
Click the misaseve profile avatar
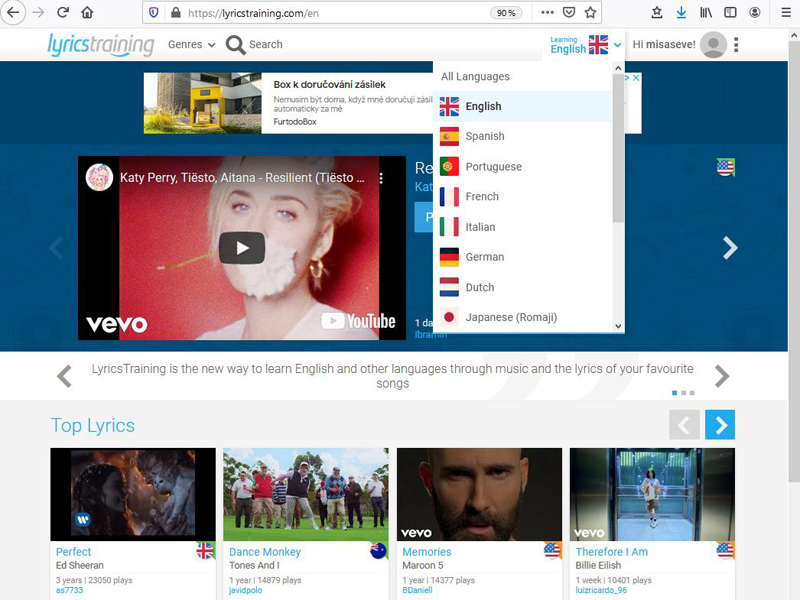coord(713,45)
